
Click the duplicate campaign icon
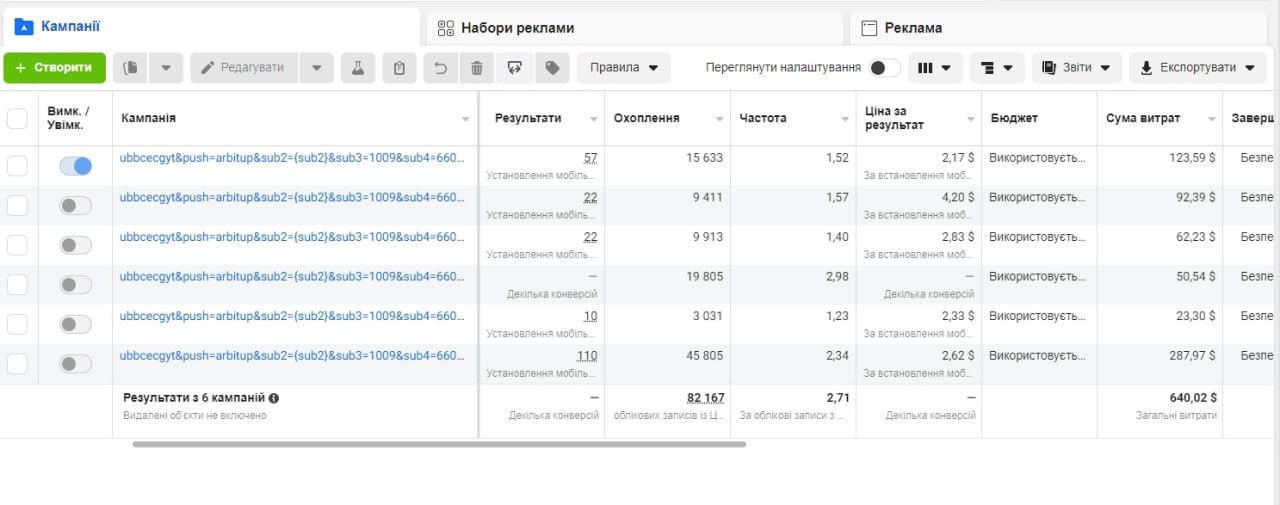pyautogui.click(x=130, y=68)
